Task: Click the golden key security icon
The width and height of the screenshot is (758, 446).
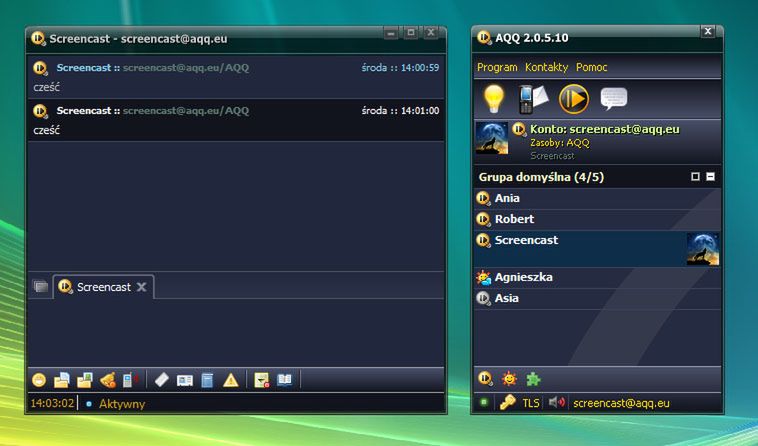Action: pos(508,403)
